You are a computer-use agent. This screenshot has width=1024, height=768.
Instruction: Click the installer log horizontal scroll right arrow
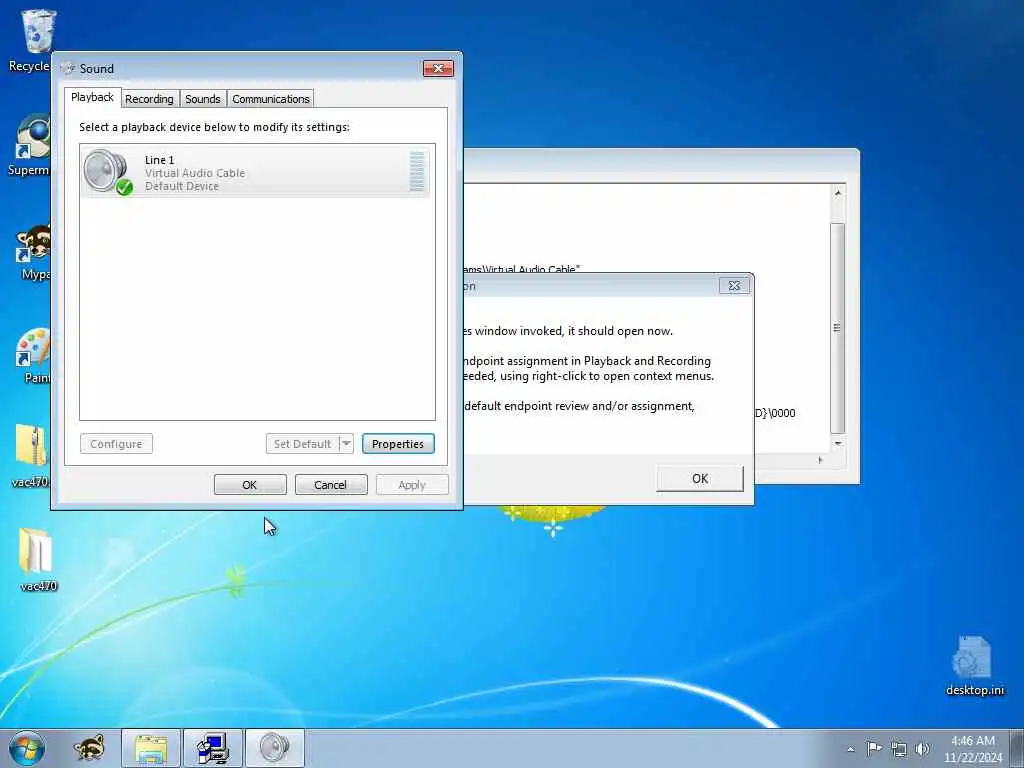tap(820, 460)
